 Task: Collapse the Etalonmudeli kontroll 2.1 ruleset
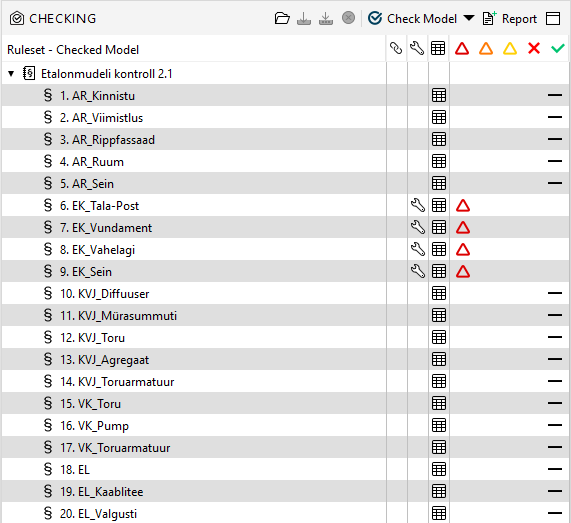coord(11,74)
